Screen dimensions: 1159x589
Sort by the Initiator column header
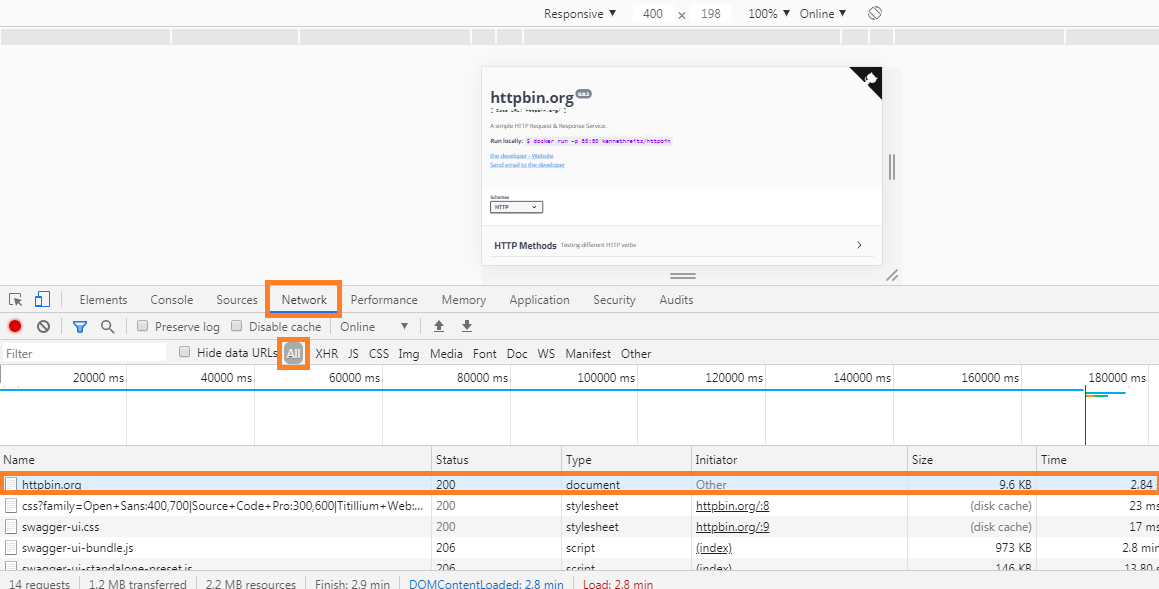[800, 460]
